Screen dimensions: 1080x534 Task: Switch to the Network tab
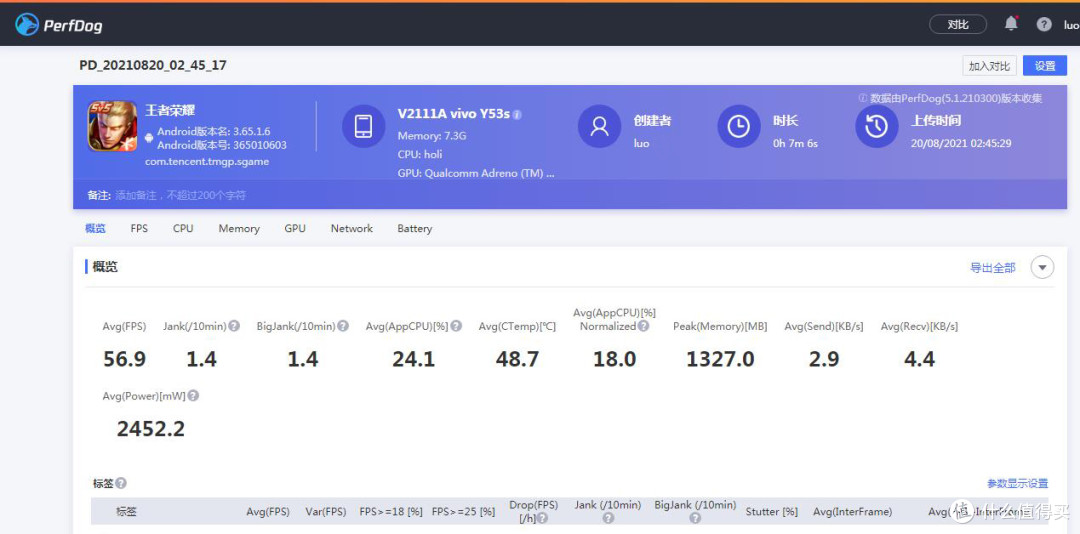point(351,228)
